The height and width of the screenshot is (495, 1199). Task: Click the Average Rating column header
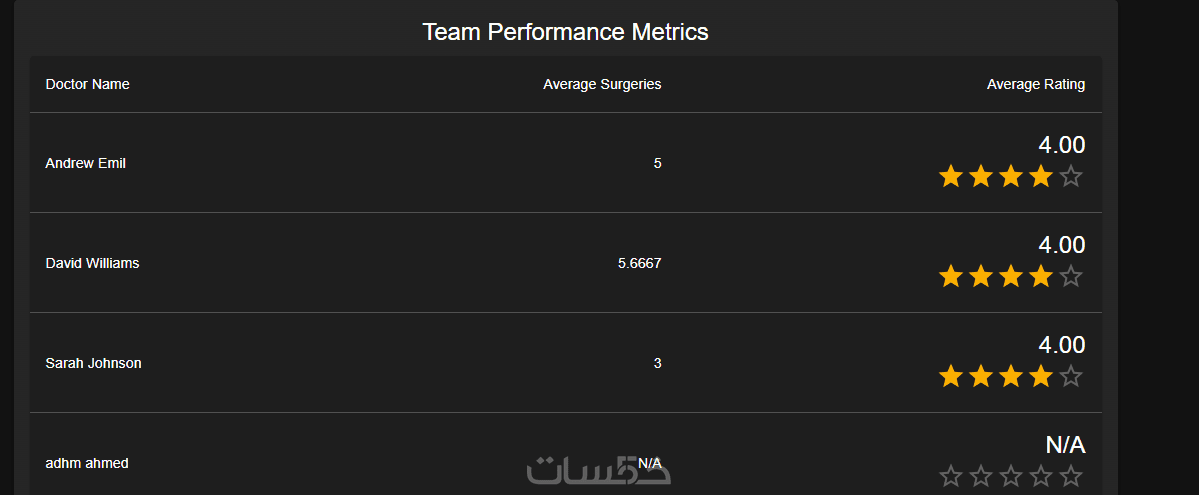(x=1035, y=84)
